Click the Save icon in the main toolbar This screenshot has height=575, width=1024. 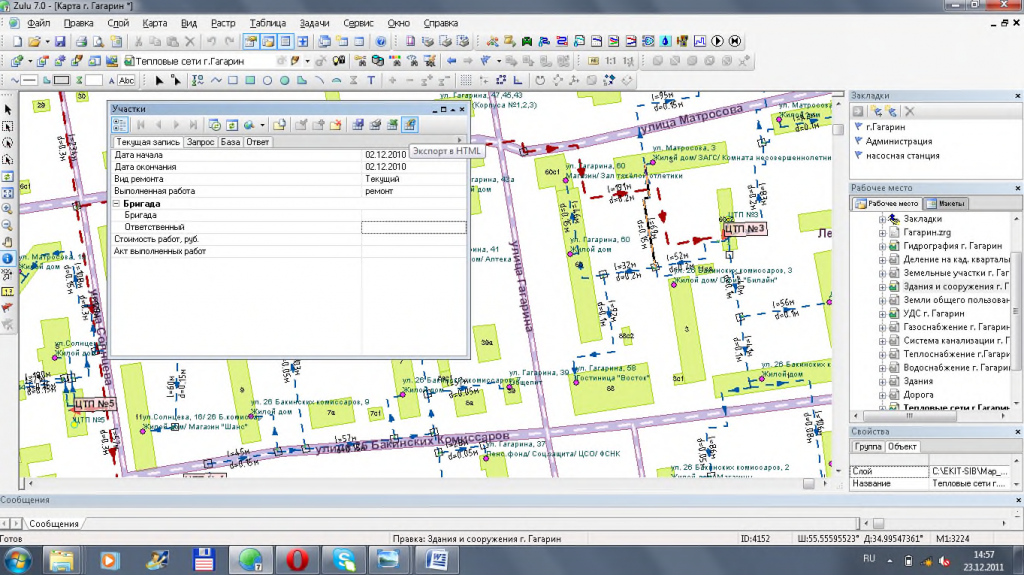(x=60, y=42)
